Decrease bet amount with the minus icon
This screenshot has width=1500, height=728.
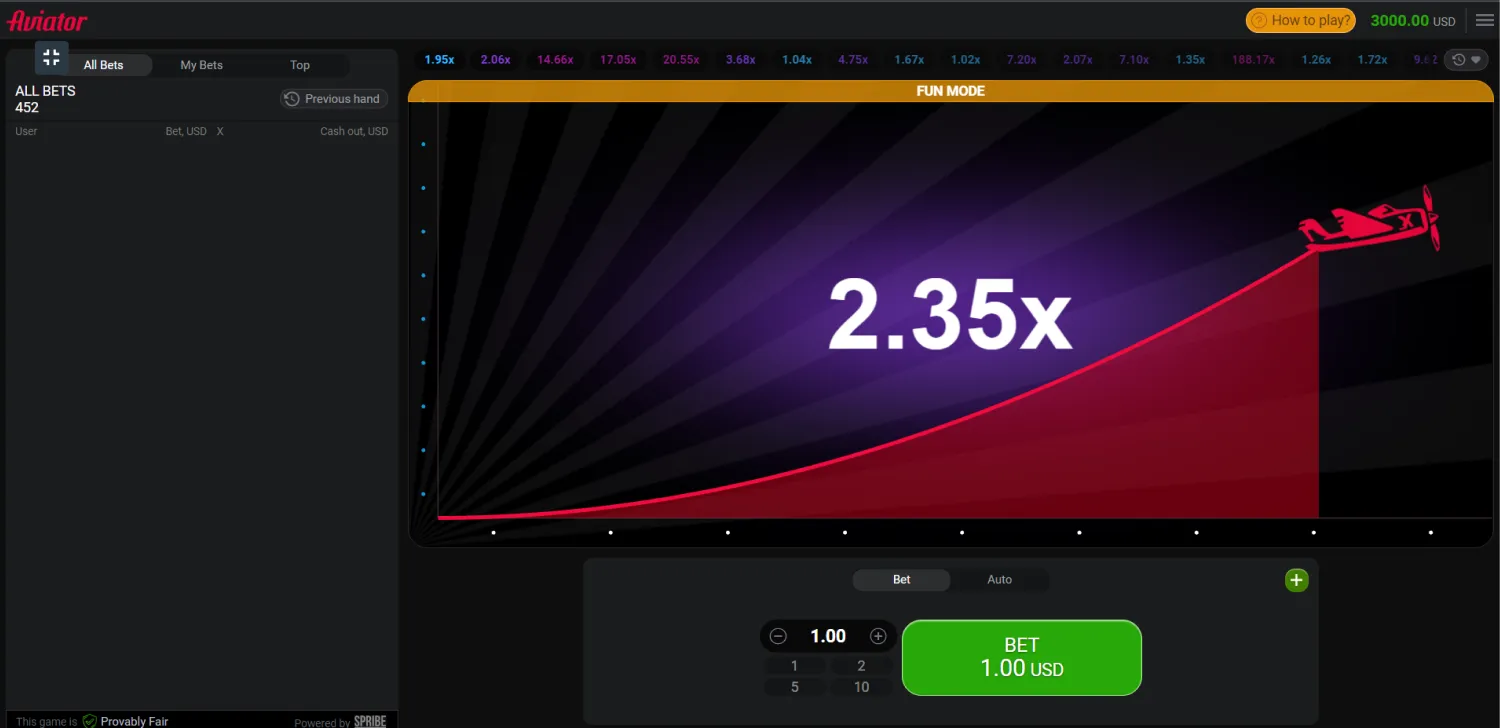[x=778, y=636]
